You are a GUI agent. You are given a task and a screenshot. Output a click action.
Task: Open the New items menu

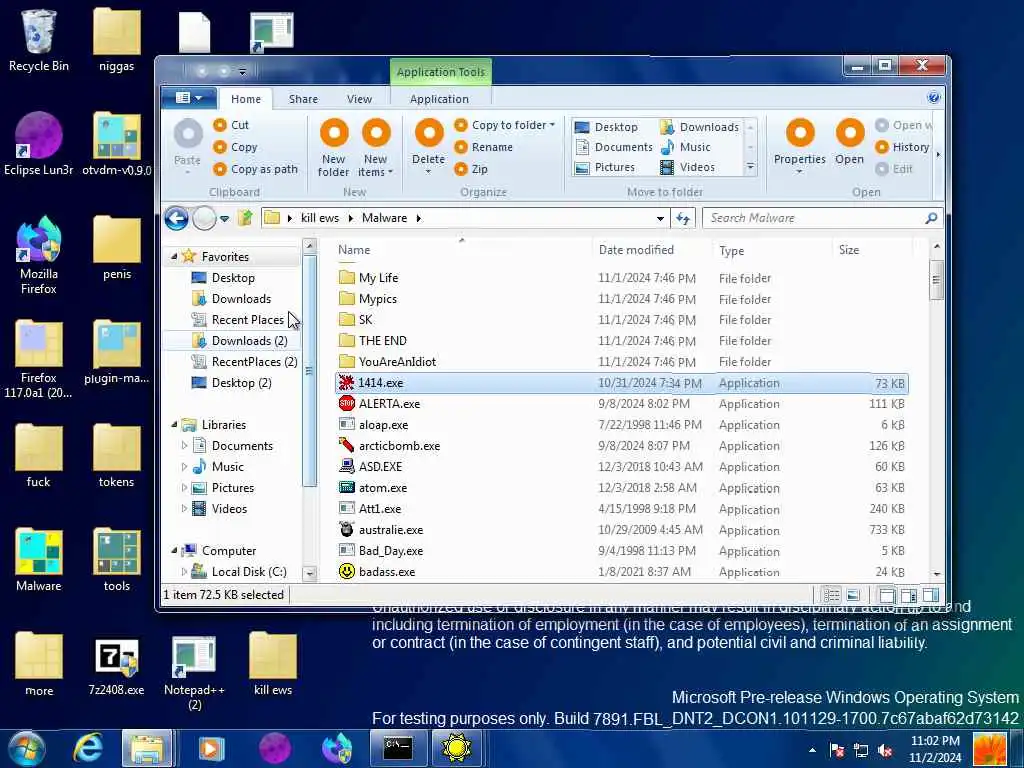tap(376, 148)
